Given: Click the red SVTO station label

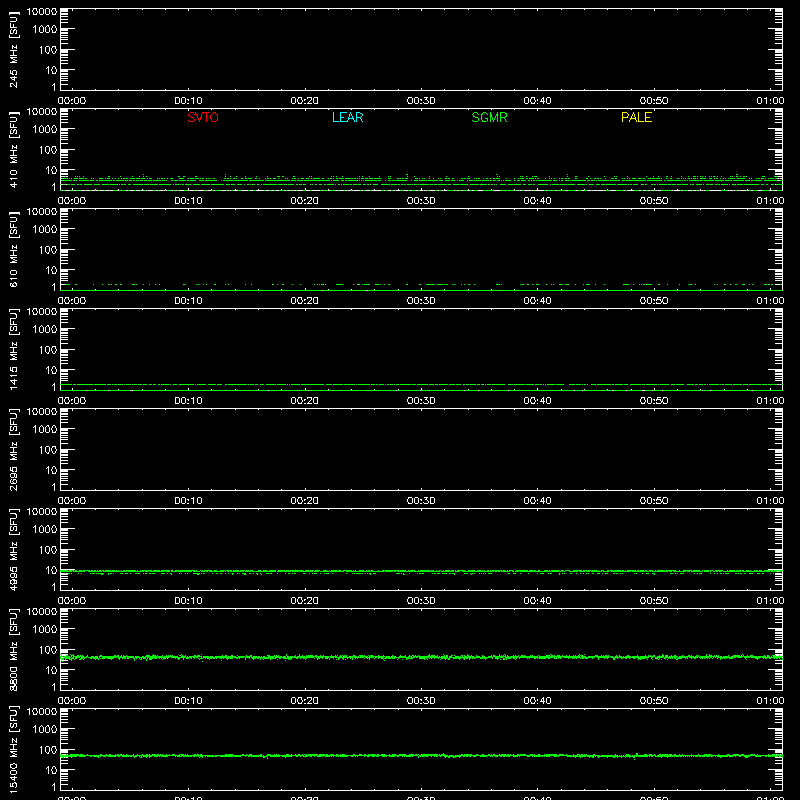Looking at the screenshot, I should point(203,117).
